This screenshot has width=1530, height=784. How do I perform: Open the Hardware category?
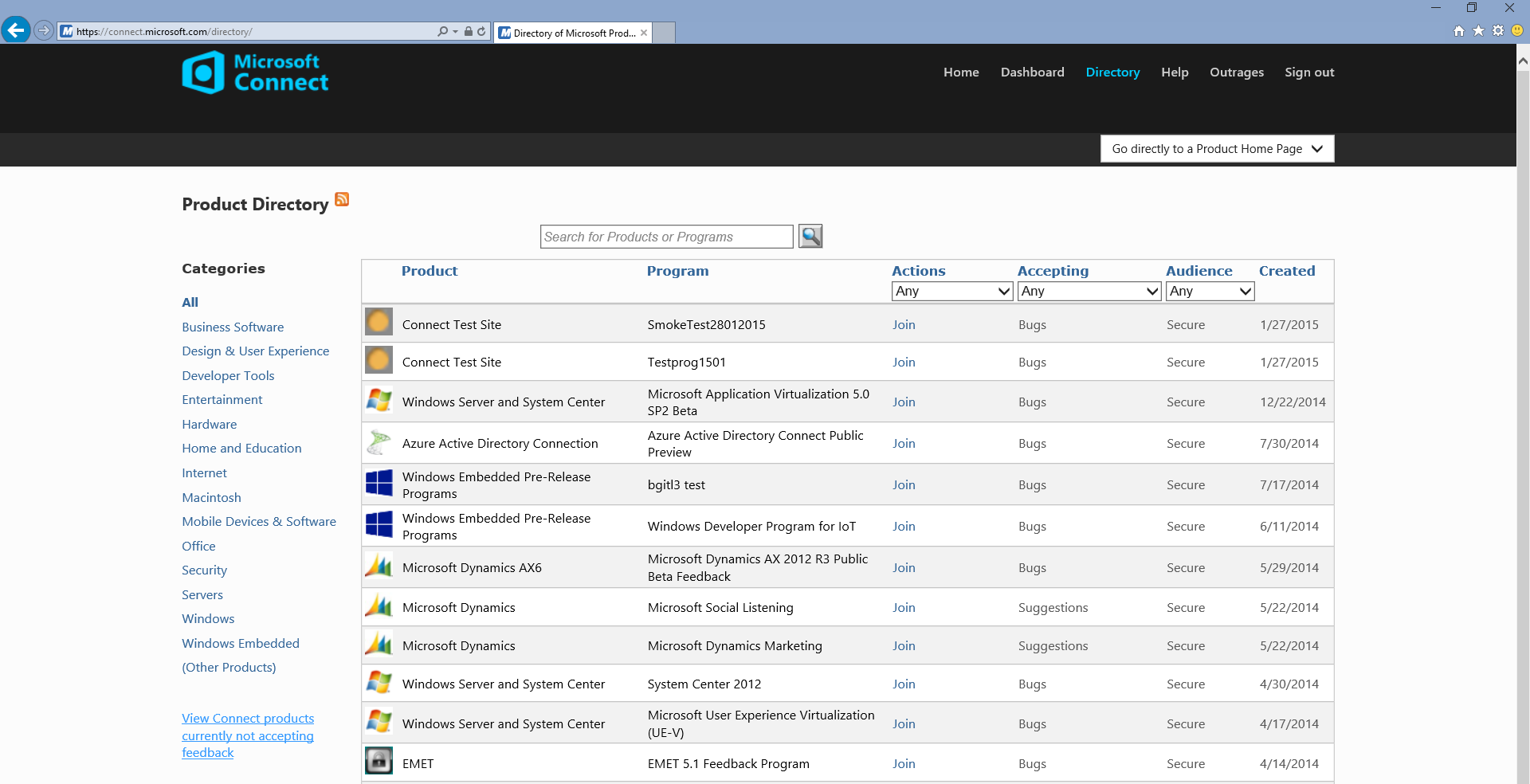coord(209,425)
